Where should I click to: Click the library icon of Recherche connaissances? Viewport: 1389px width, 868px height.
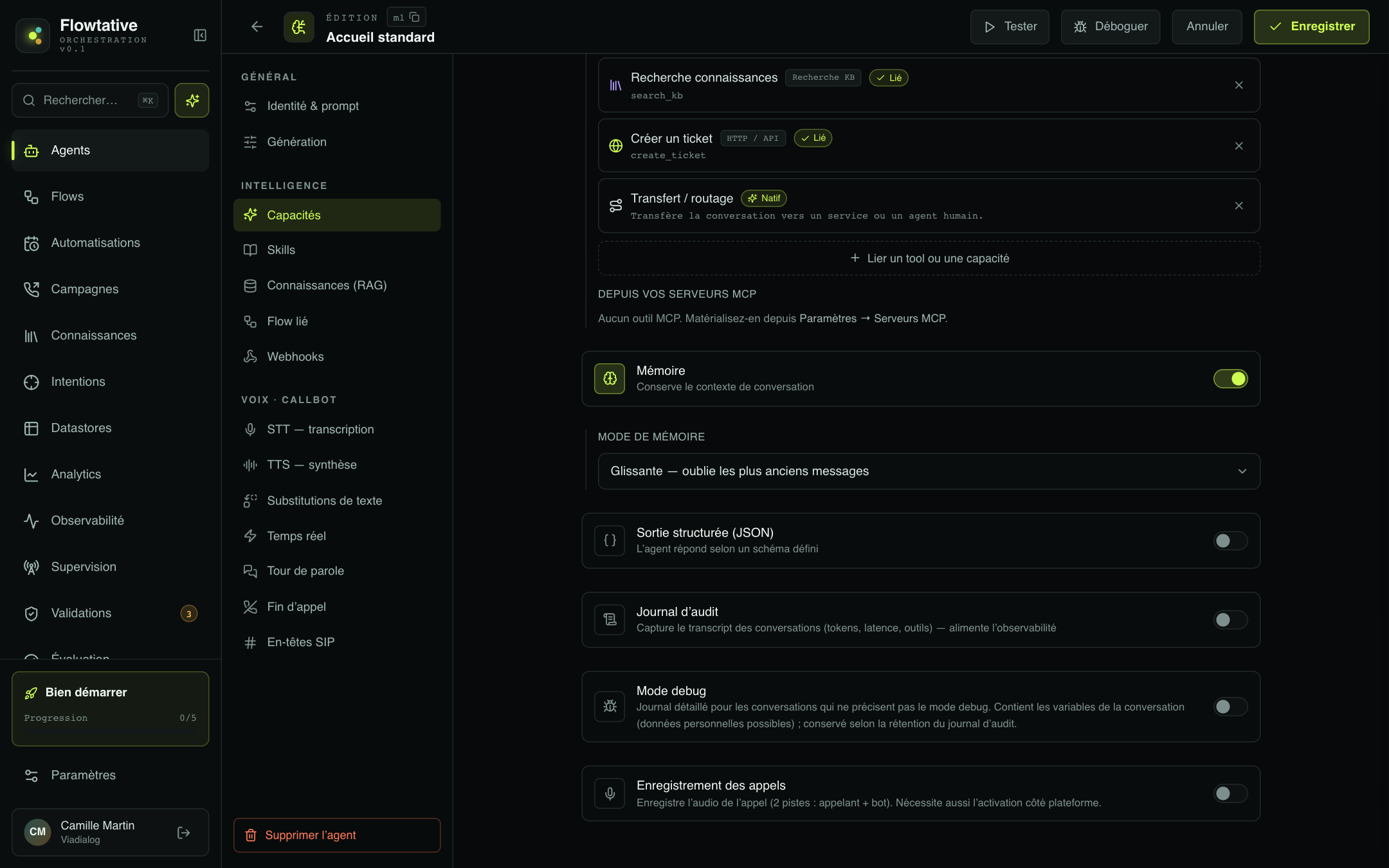pyautogui.click(x=615, y=86)
